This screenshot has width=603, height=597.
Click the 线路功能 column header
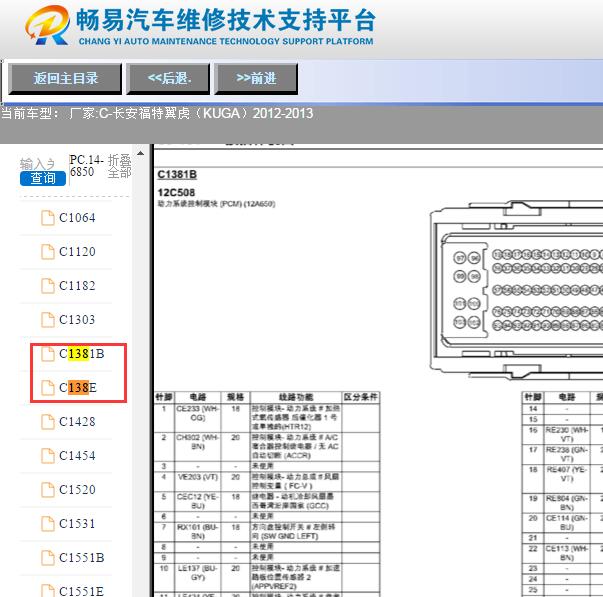click(296, 397)
